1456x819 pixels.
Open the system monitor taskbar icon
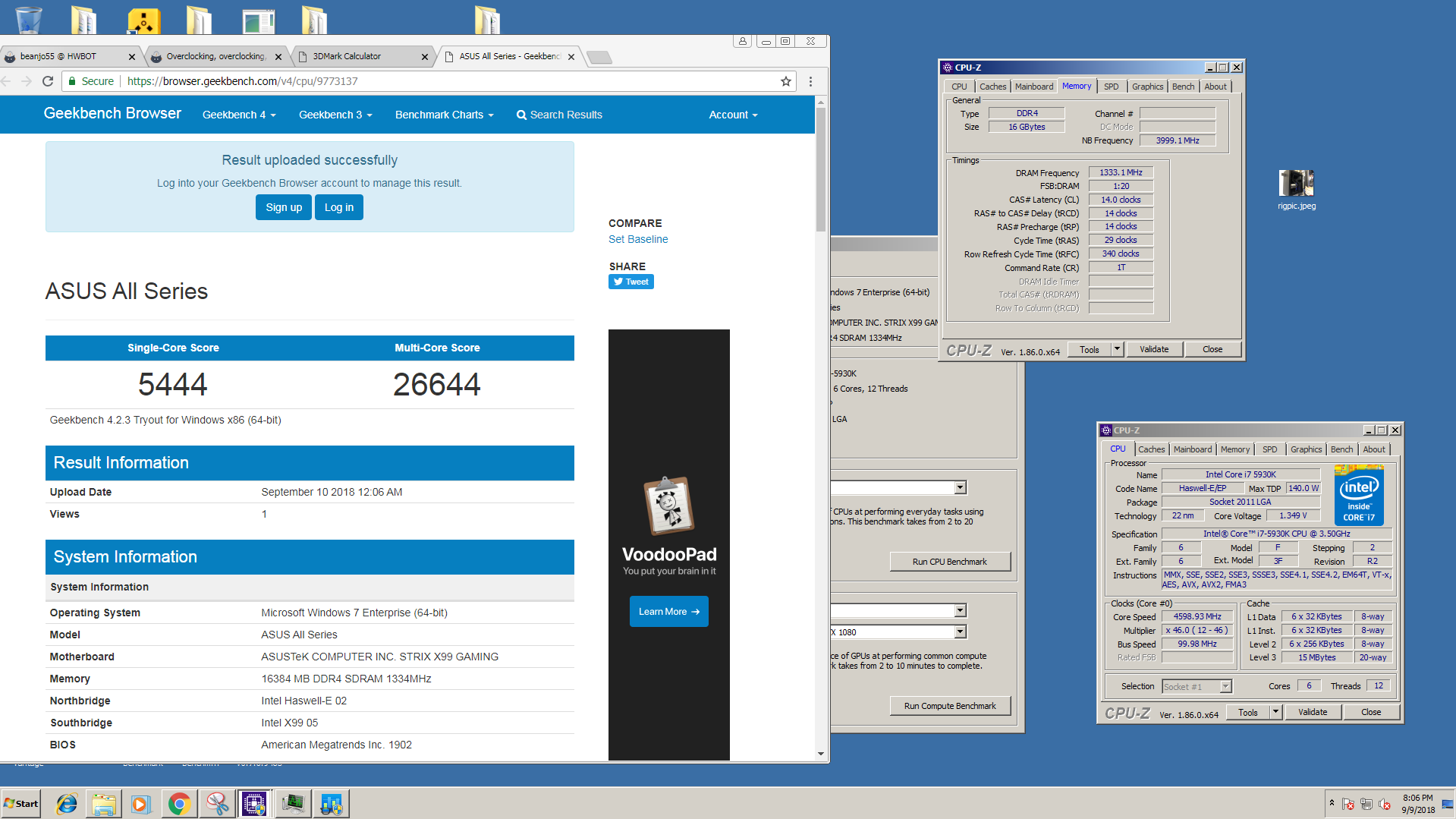tap(293, 803)
